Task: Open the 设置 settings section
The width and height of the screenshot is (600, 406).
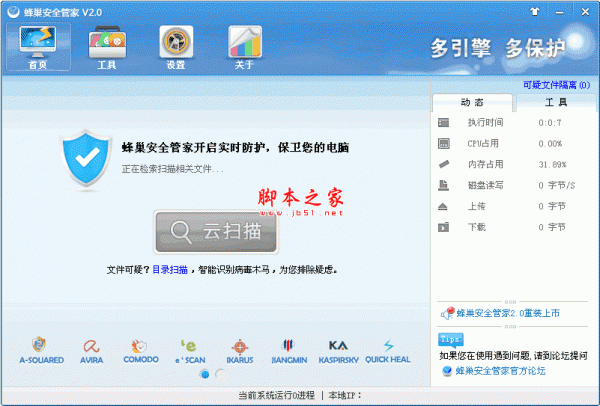Action: click(x=176, y=47)
